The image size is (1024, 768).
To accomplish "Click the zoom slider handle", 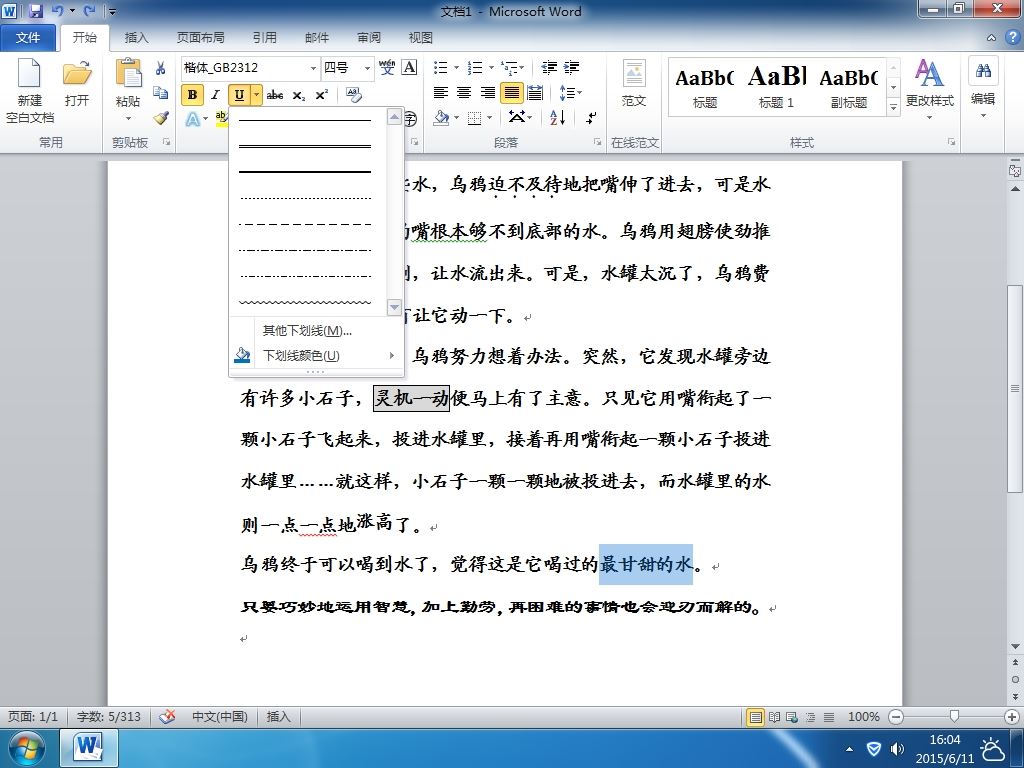I will pos(954,717).
